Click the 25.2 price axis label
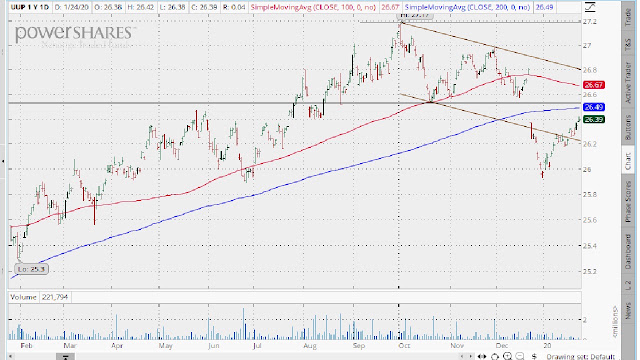This screenshot has width=640, height=360. [x=589, y=271]
